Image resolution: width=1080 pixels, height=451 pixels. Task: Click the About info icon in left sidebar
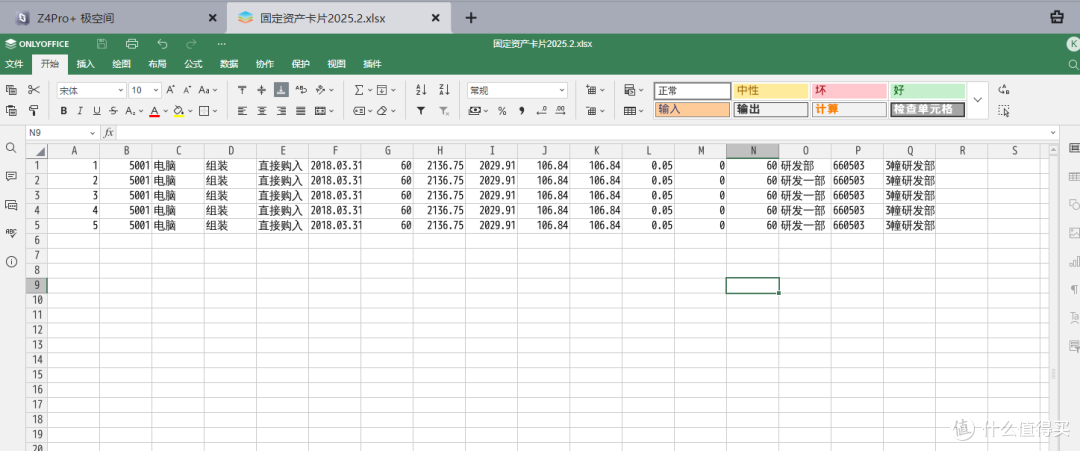point(11,262)
